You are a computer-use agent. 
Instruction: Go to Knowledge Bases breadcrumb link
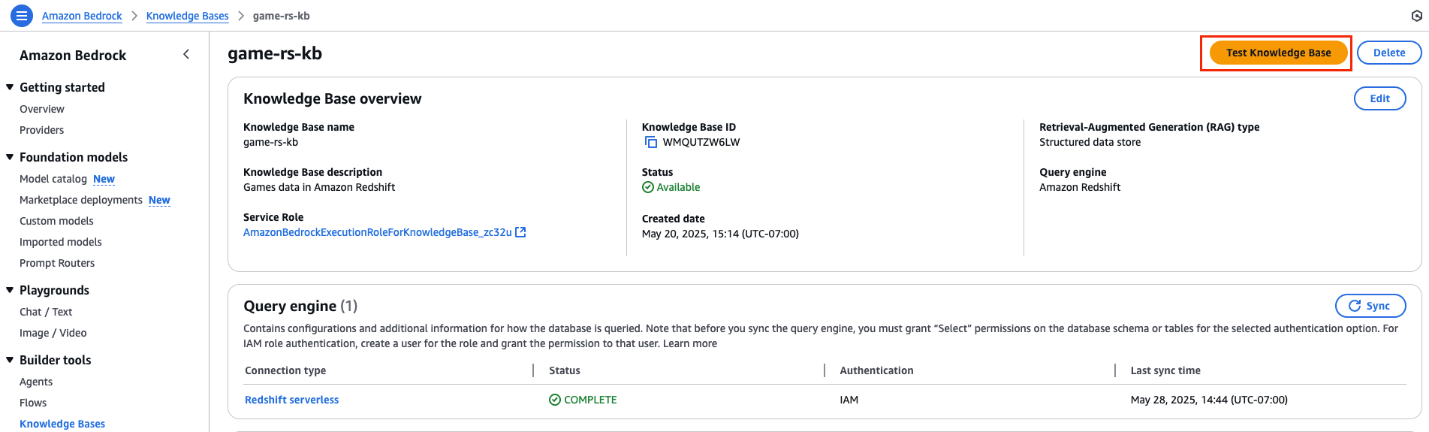[x=187, y=16]
